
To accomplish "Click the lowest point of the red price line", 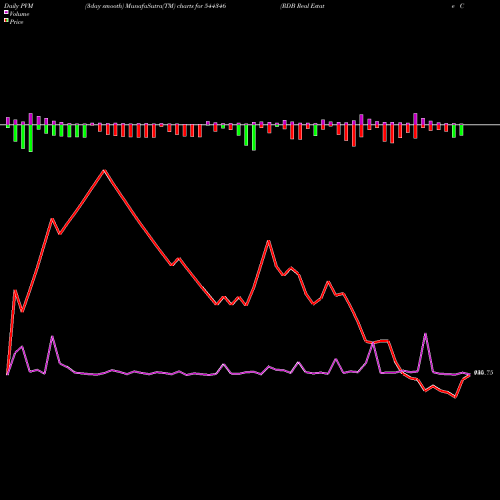I will click(x=456, y=397).
